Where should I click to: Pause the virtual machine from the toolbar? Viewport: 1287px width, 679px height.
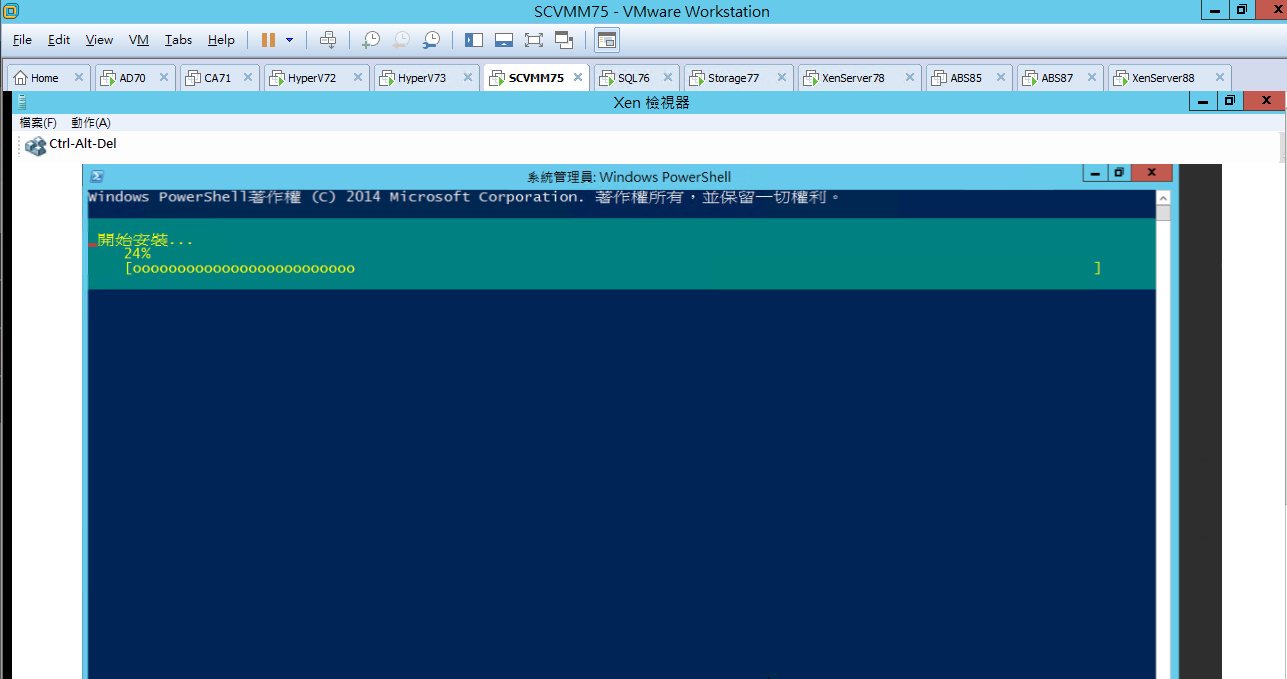268,40
